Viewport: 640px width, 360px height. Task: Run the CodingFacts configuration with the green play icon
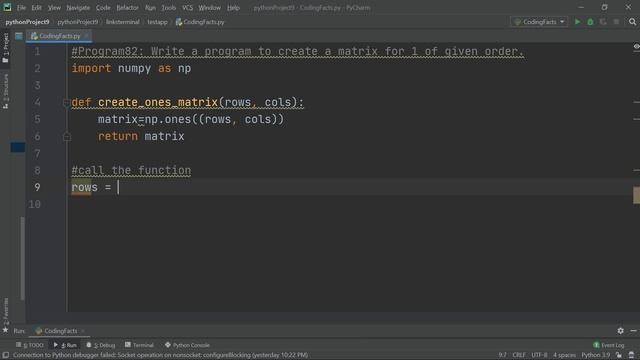click(x=577, y=22)
